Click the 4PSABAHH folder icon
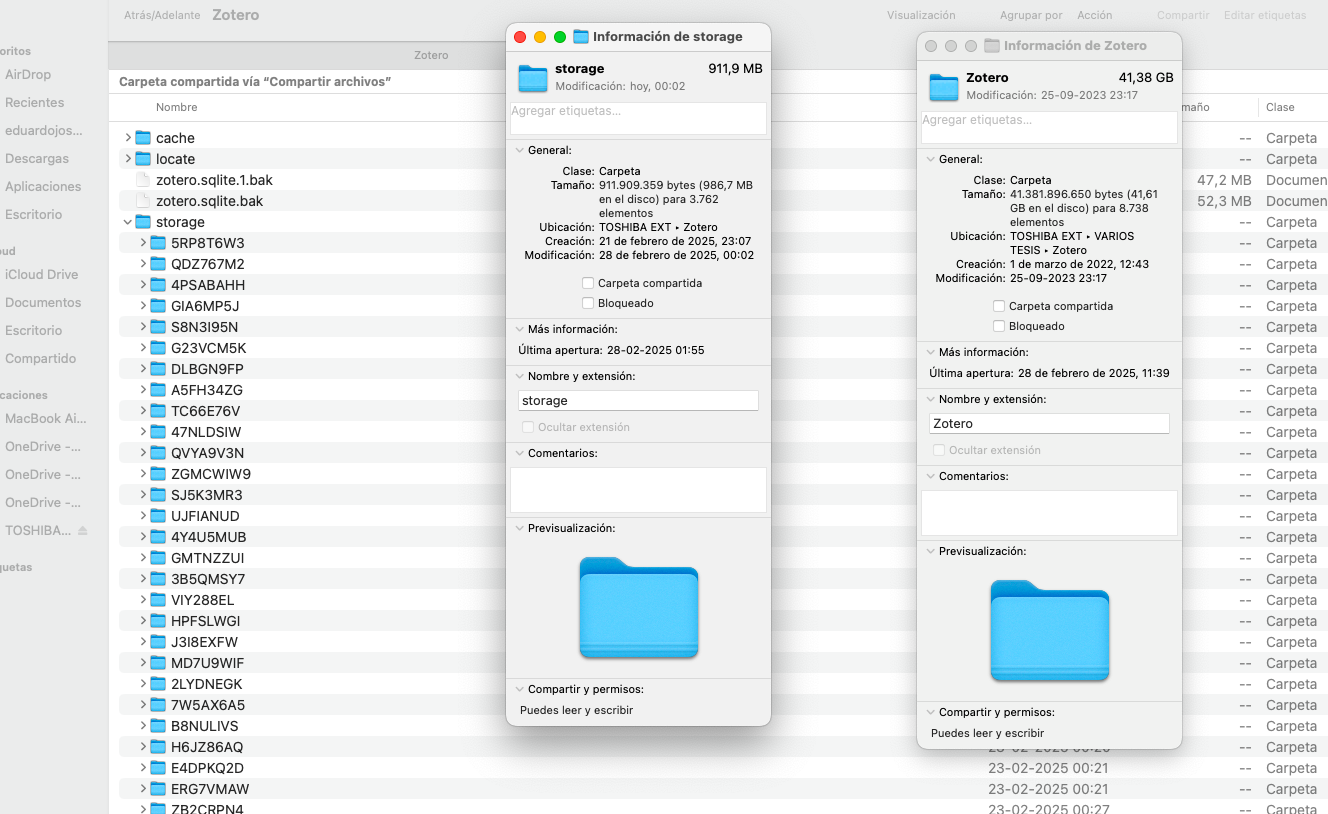Image resolution: width=1328 pixels, height=814 pixels. (x=158, y=285)
